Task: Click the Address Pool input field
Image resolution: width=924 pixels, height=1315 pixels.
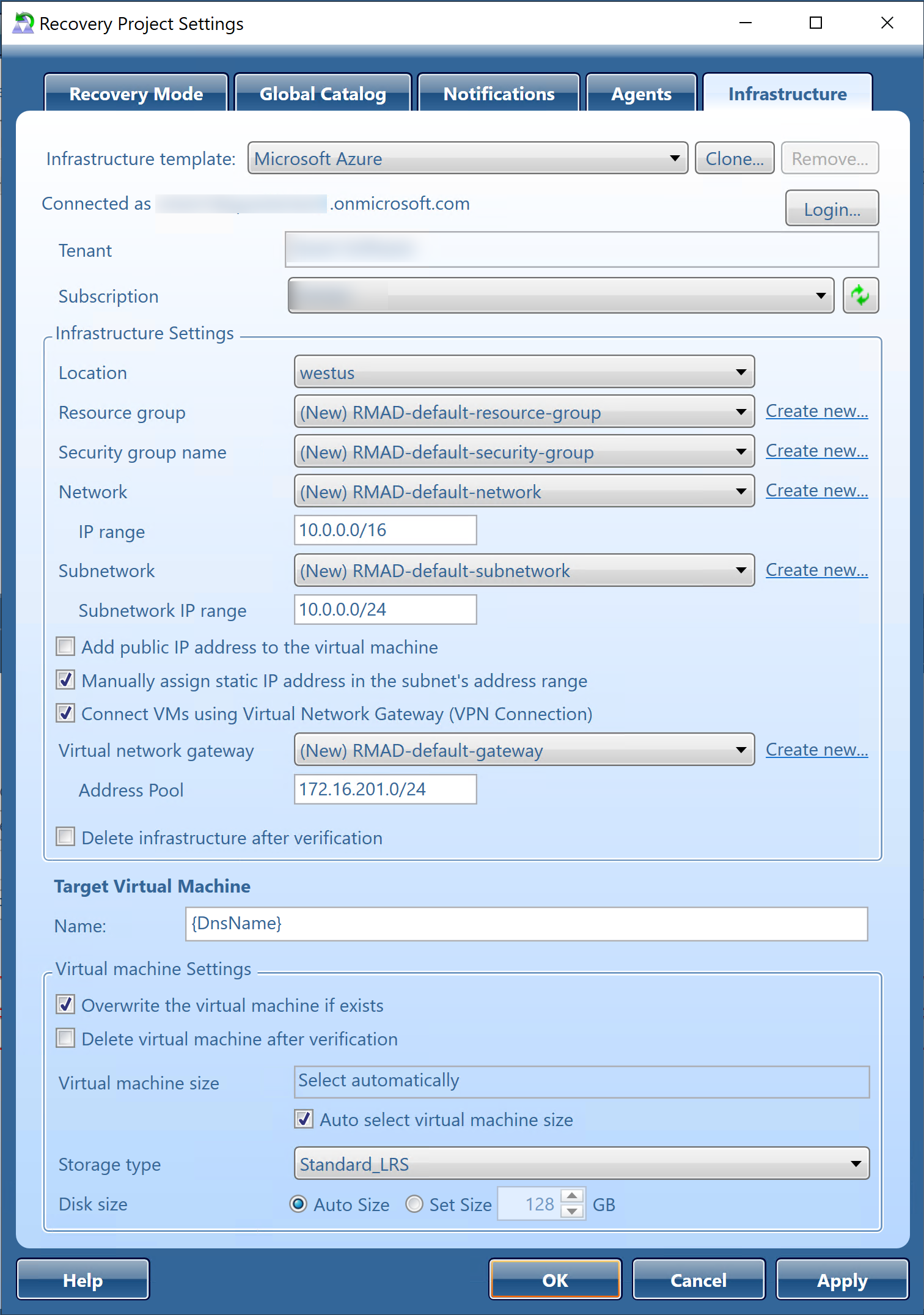Action: [386, 789]
